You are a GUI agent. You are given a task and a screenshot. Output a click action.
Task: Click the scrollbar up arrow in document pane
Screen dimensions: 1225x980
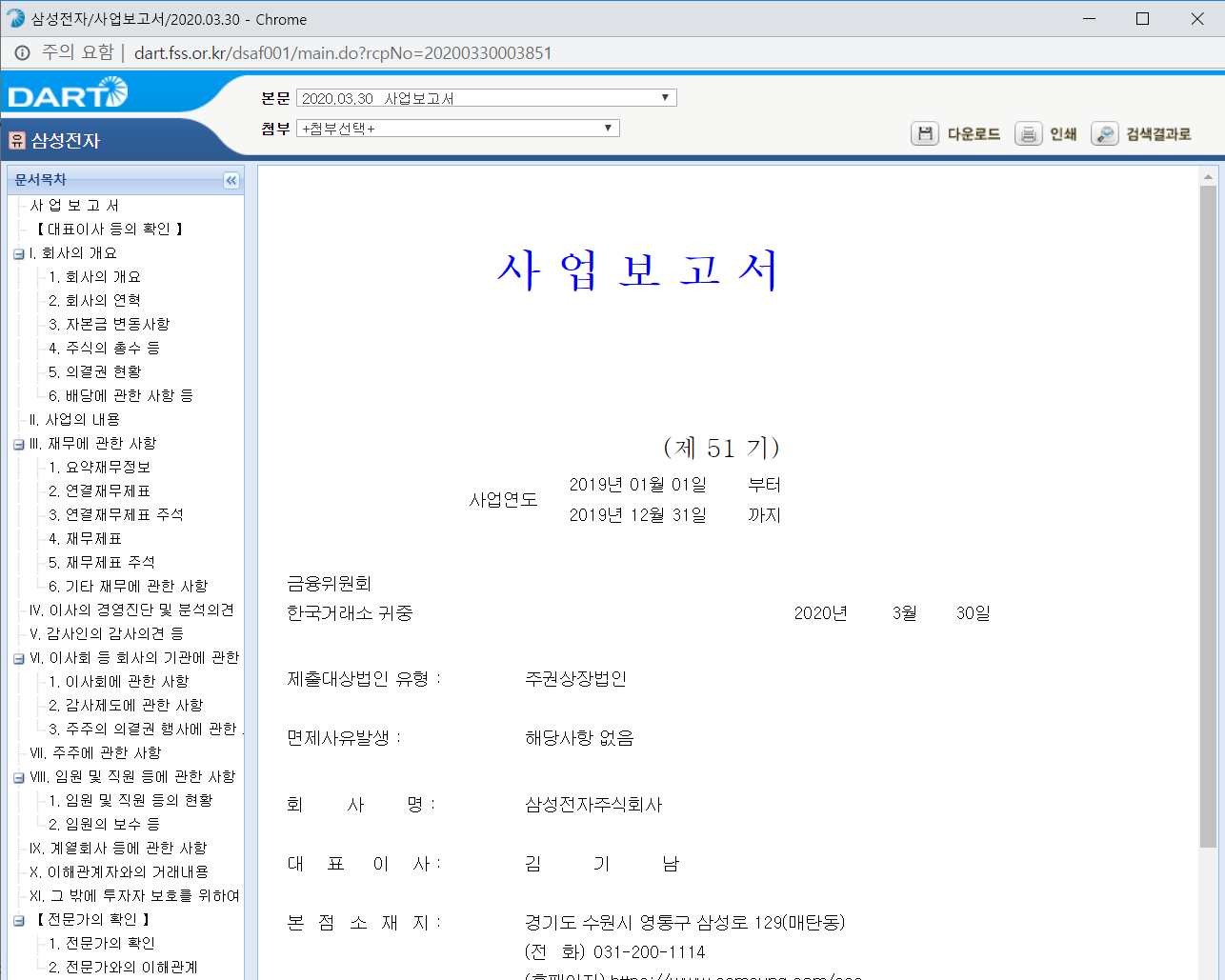click(x=1208, y=177)
